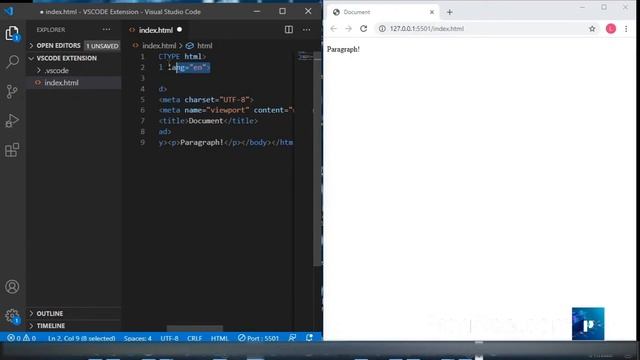Open a new Chrome tab
640x360 pixels.
coord(449,12)
